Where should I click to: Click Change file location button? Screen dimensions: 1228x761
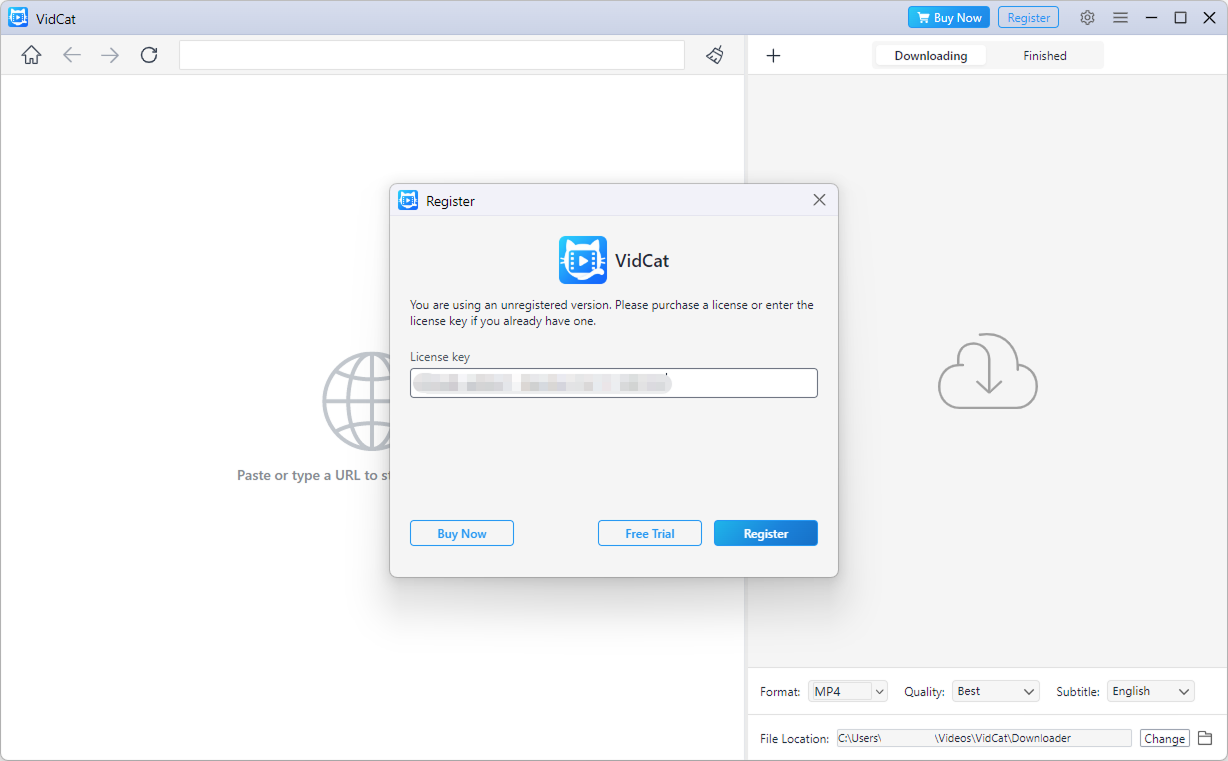(x=1164, y=738)
